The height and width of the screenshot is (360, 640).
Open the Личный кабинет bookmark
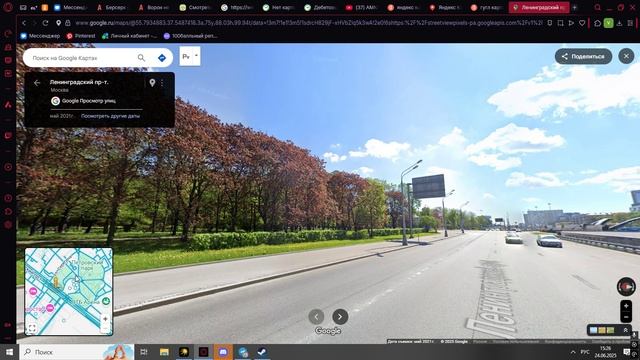coord(129,36)
